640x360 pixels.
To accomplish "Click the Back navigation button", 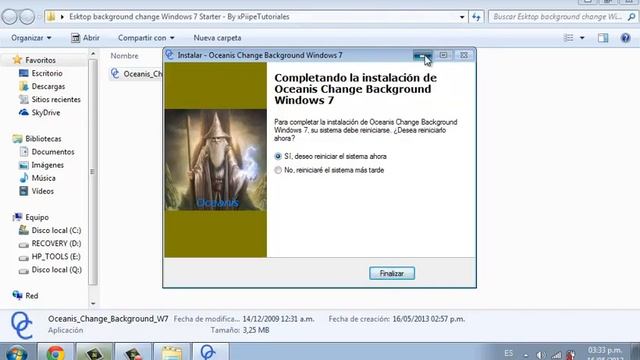I will point(10,17).
